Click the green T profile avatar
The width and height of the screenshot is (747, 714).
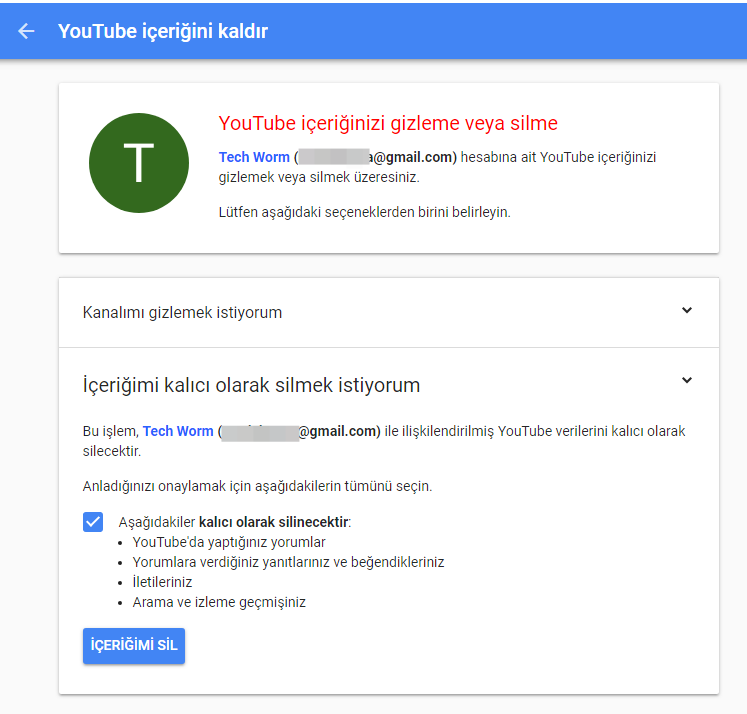[x=139, y=162]
